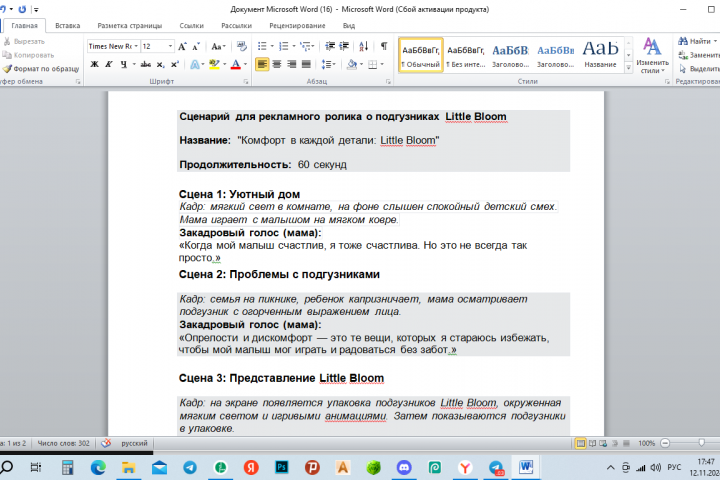Open the spelling check status icon
The height and width of the screenshot is (480, 720).
106,443
